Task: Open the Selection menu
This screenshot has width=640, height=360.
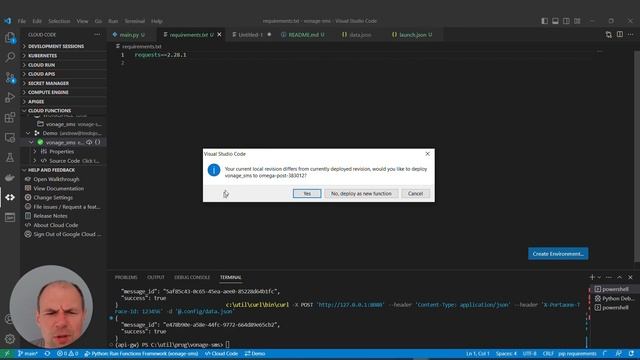Action: point(59,21)
